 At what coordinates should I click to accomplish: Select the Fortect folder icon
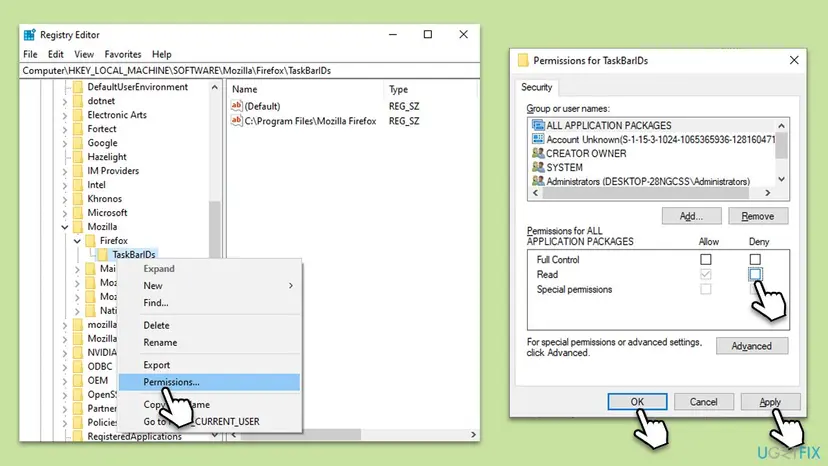(78, 129)
